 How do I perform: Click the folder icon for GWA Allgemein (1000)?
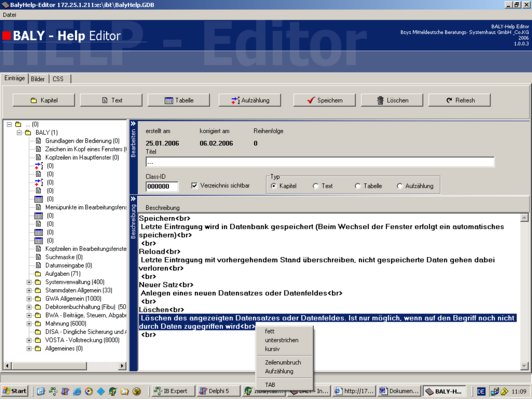coord(38,299)
